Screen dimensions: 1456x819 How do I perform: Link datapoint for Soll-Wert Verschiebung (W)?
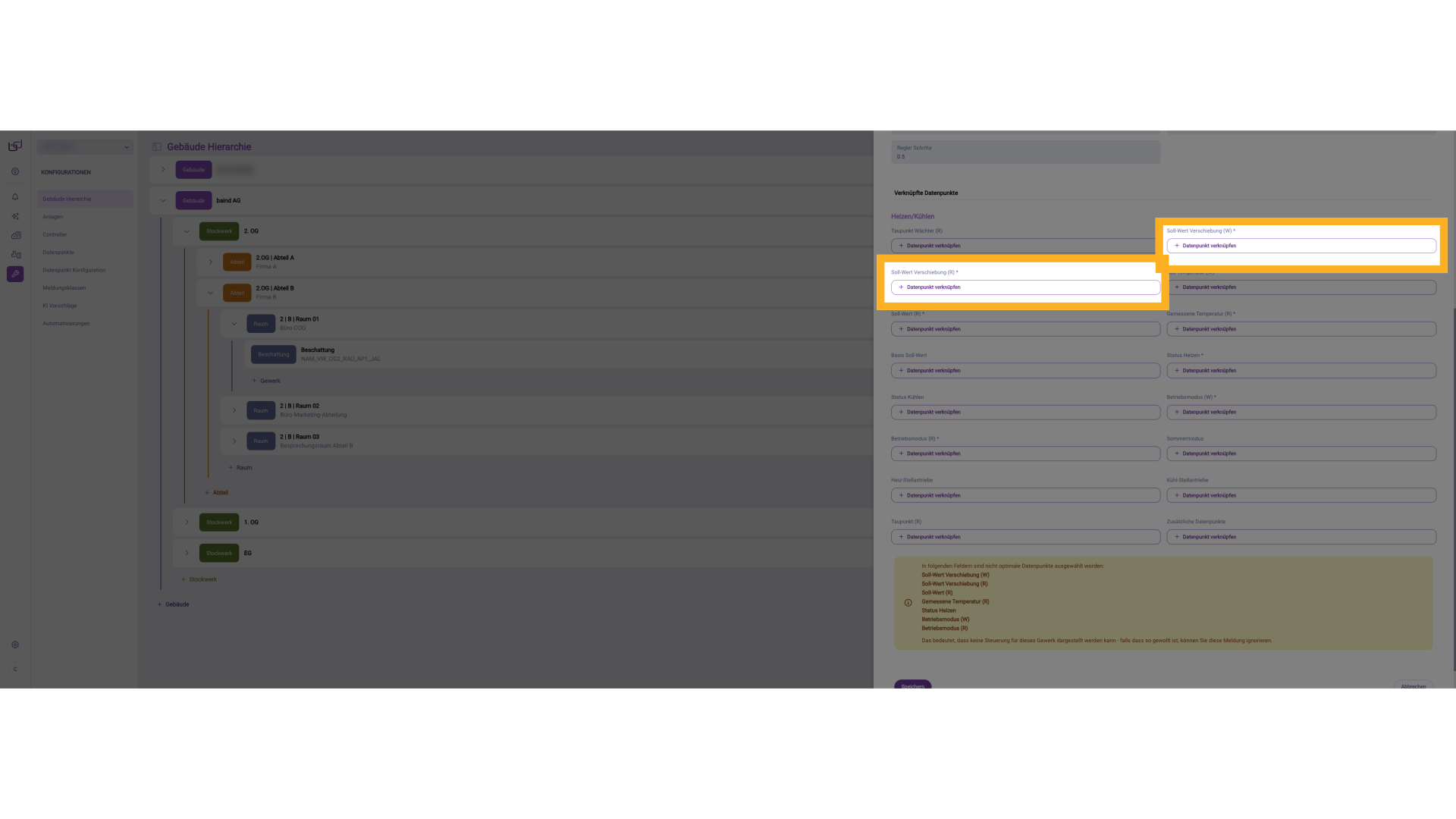pos(1301,246)
